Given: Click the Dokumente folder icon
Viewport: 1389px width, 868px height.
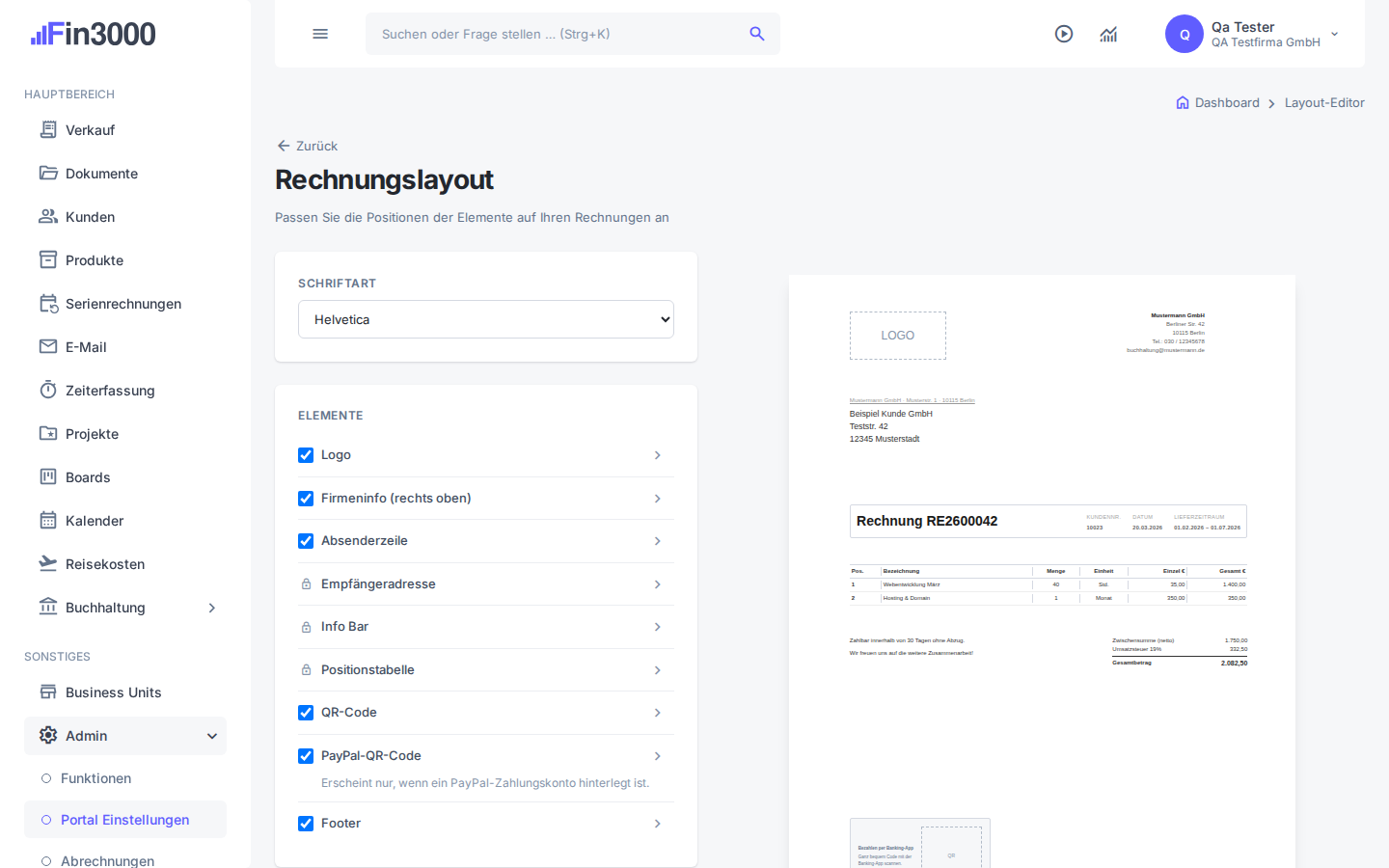Looking at the screenshot, I should pos(48,173).
